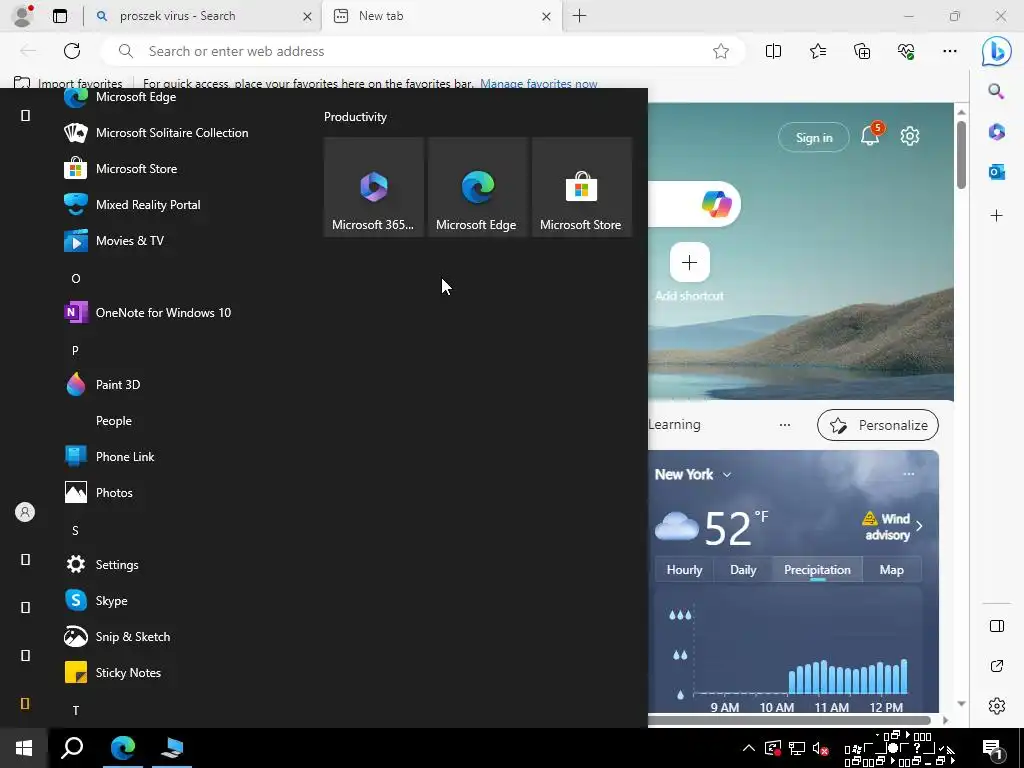Screen dimensions: 1024x768
Task: Add this page to favorites star icon
Action: coord(720,51)
